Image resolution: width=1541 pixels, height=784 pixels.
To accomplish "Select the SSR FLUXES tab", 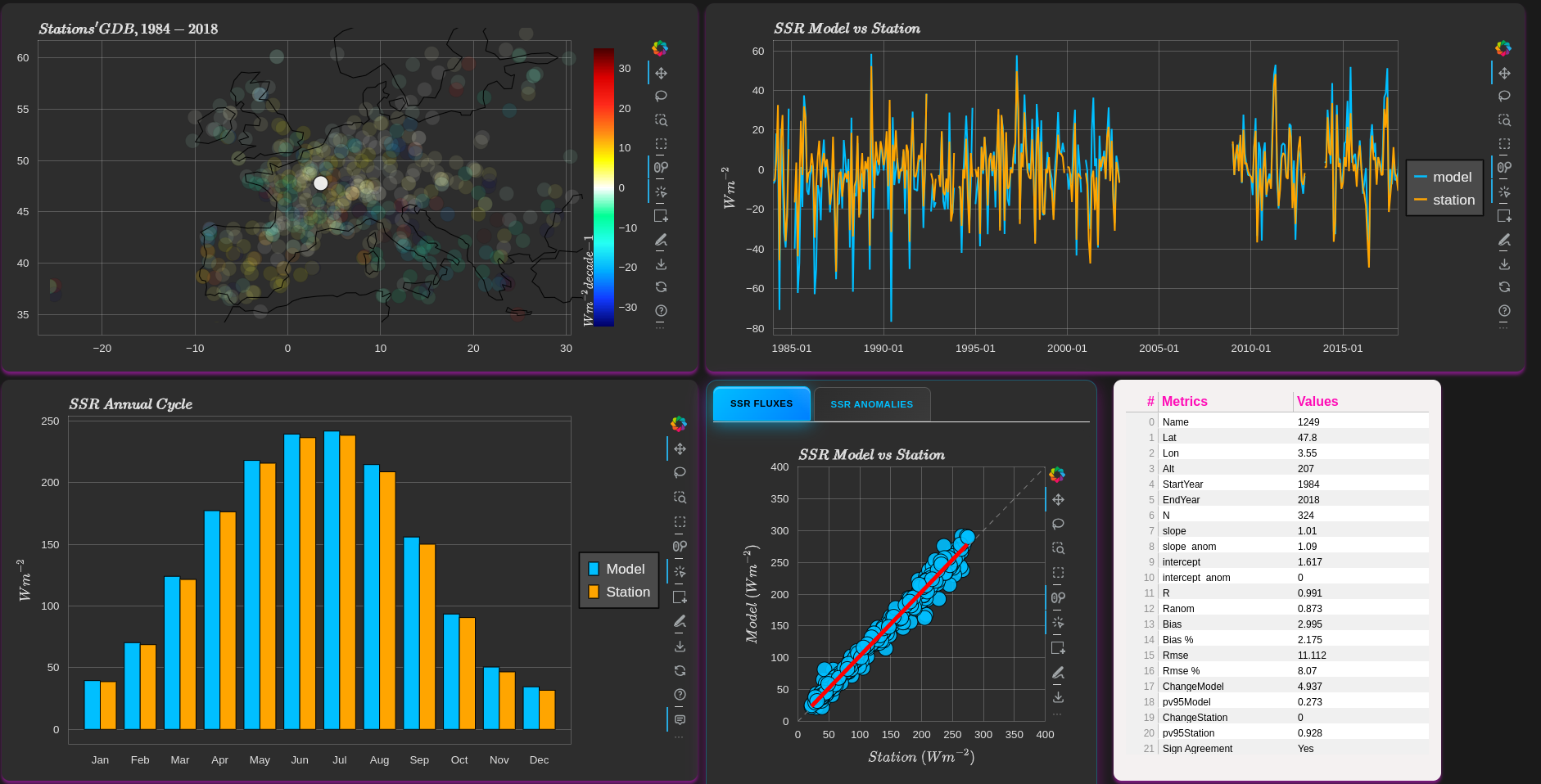I will pos(761,403).
